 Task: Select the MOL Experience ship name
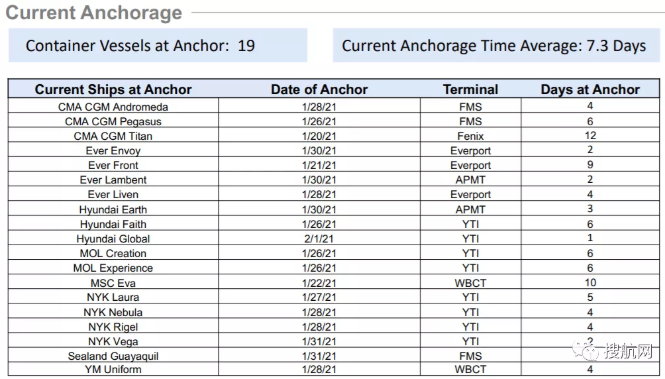[113, 268]
